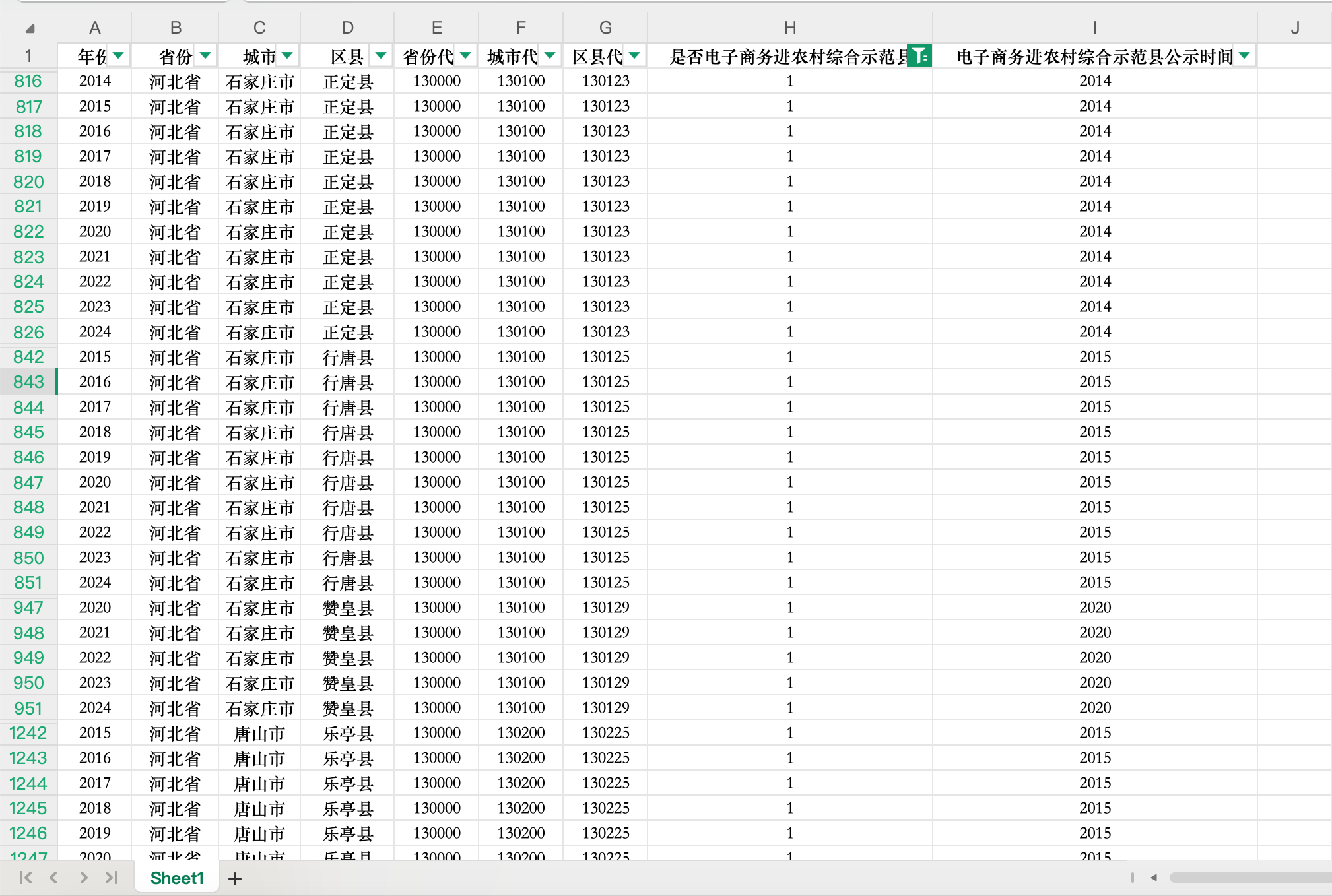Go to previous sheet arrow

coord(54,878)
